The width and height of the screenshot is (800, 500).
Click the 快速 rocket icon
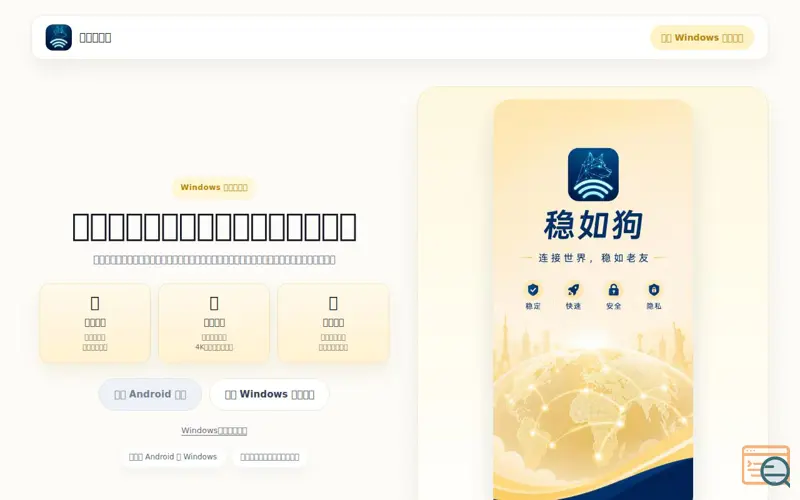pos(573,290)
